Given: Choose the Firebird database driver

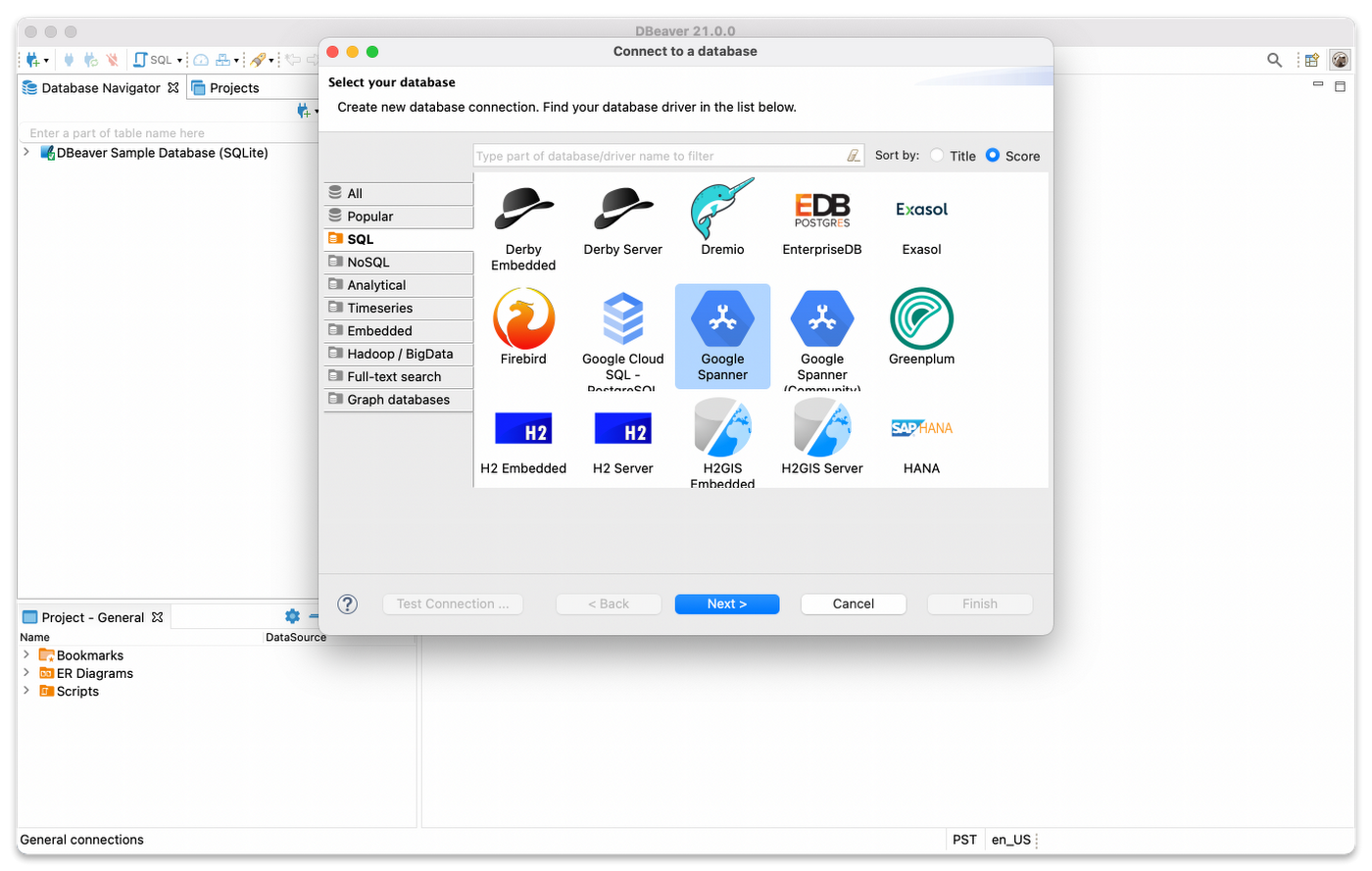Looking at the screenshot, I should tap(523, 327).
